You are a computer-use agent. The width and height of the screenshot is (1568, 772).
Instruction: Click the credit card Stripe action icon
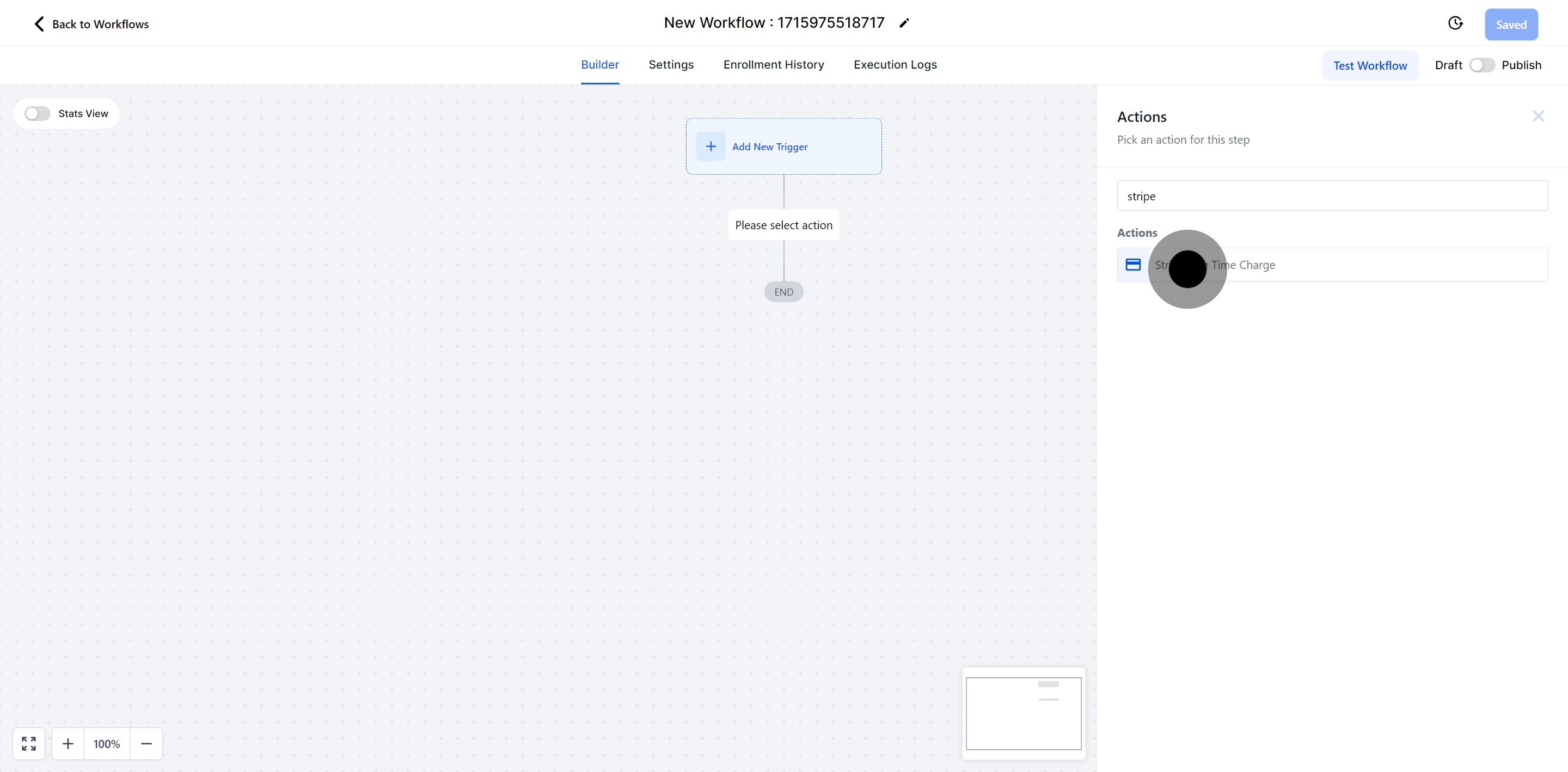point(1133,265)
